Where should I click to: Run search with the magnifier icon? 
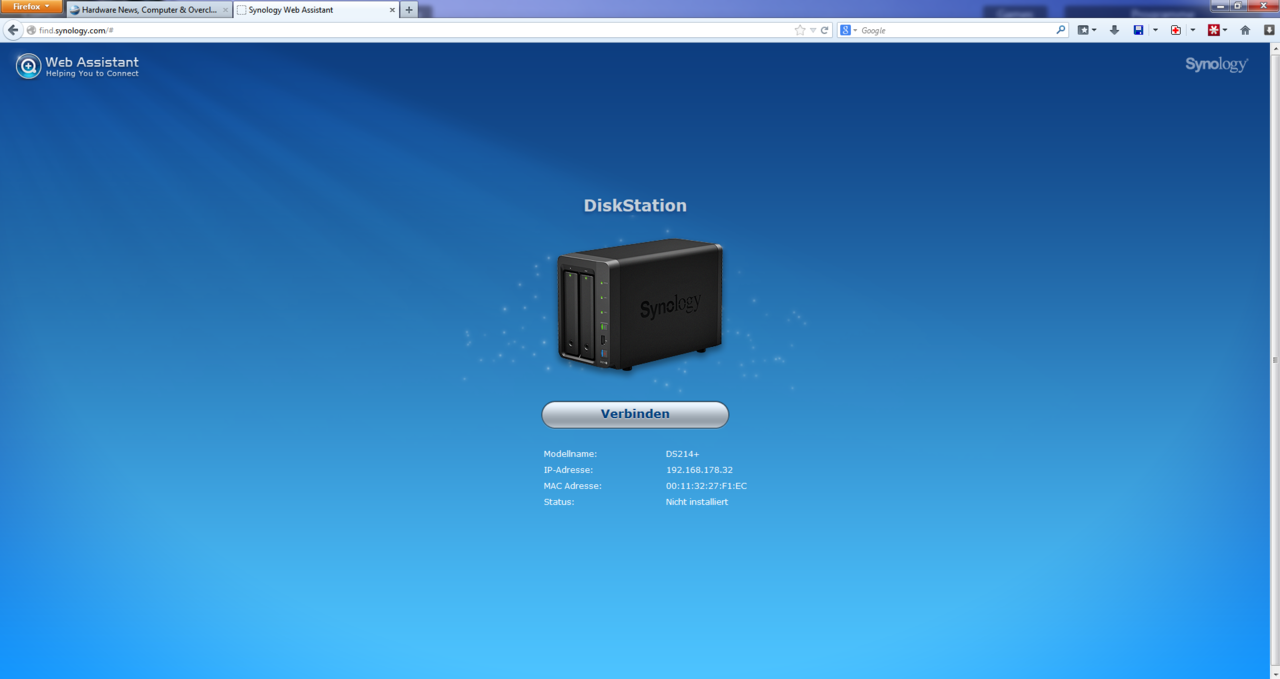(x=1061, y=31)
